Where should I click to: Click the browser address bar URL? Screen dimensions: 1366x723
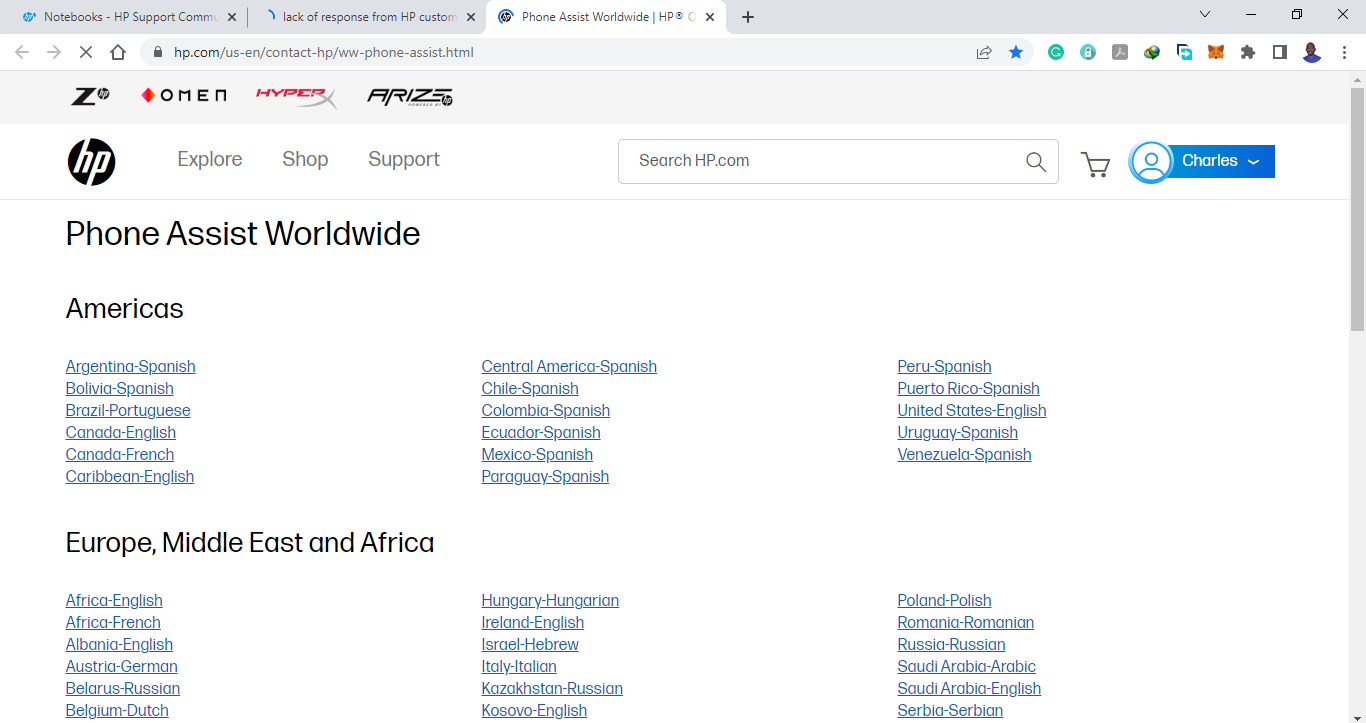click(x=324, y=52)
